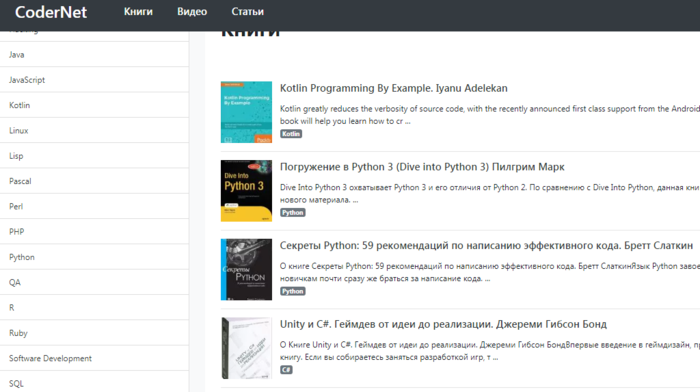
Task: Open the Книги menu item
Action: tap(138, 12)
